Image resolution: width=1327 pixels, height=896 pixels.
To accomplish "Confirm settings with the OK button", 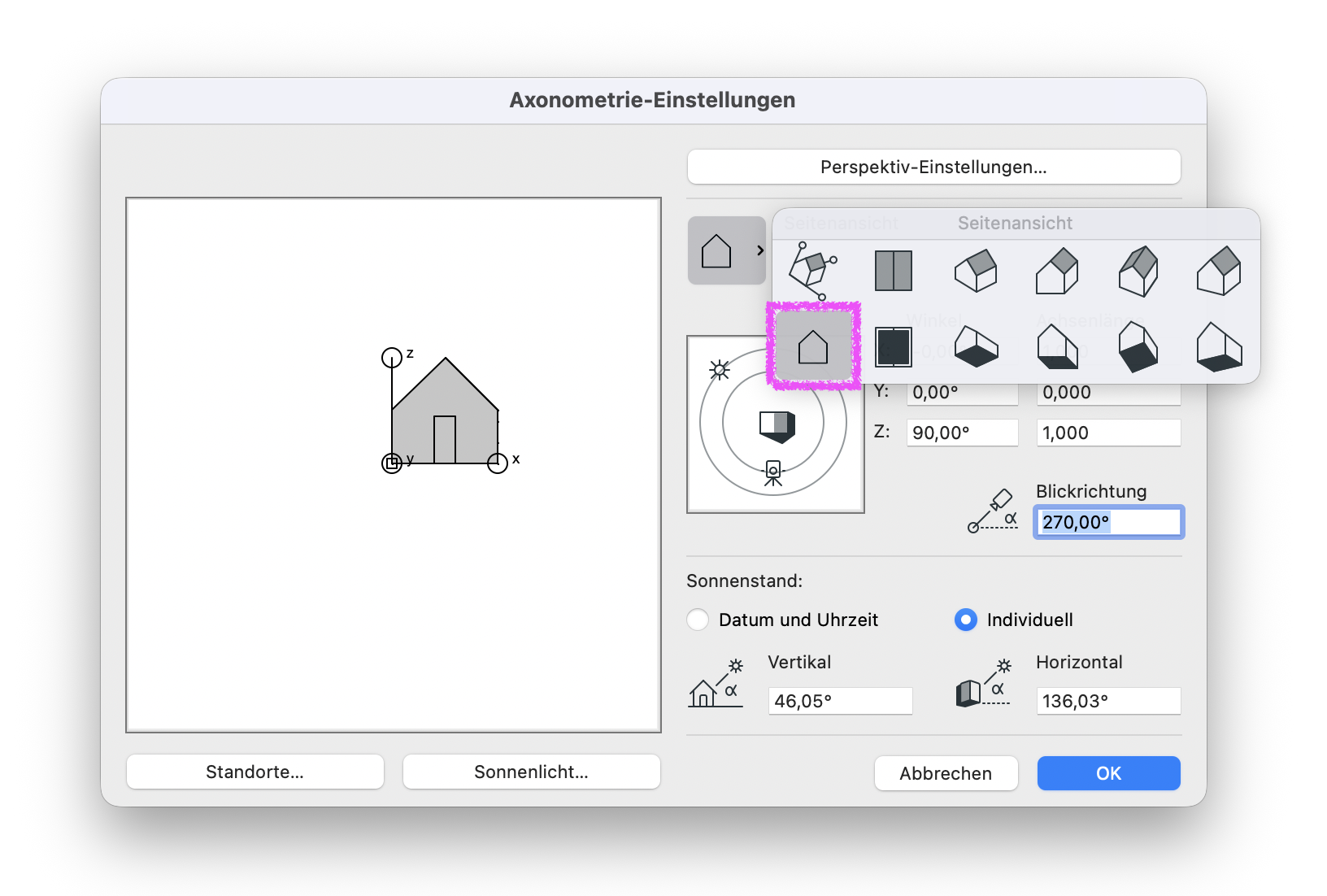I will coord(1109,773).
